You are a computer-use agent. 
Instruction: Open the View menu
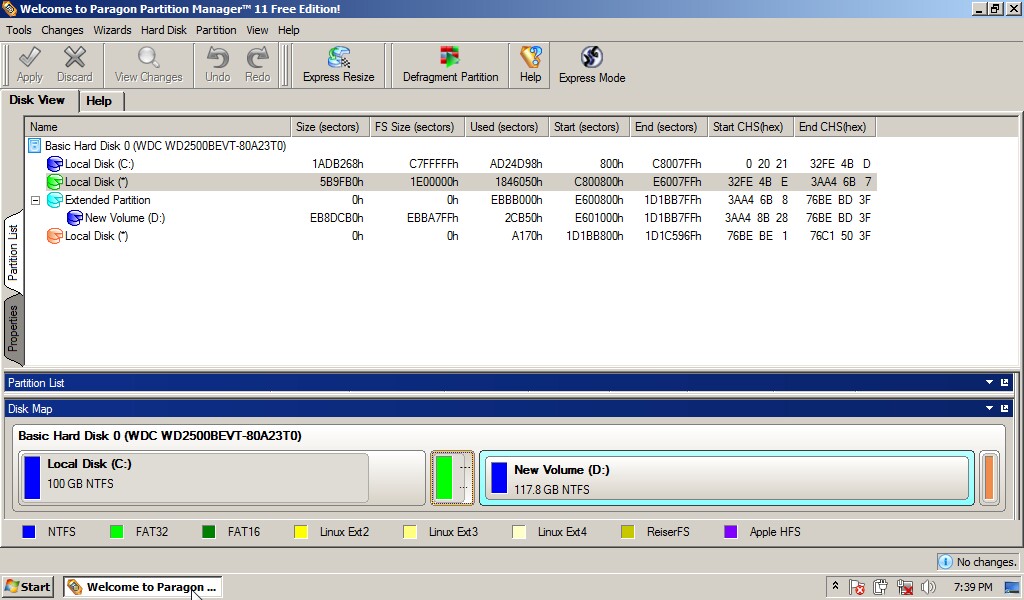click(257, 30)
